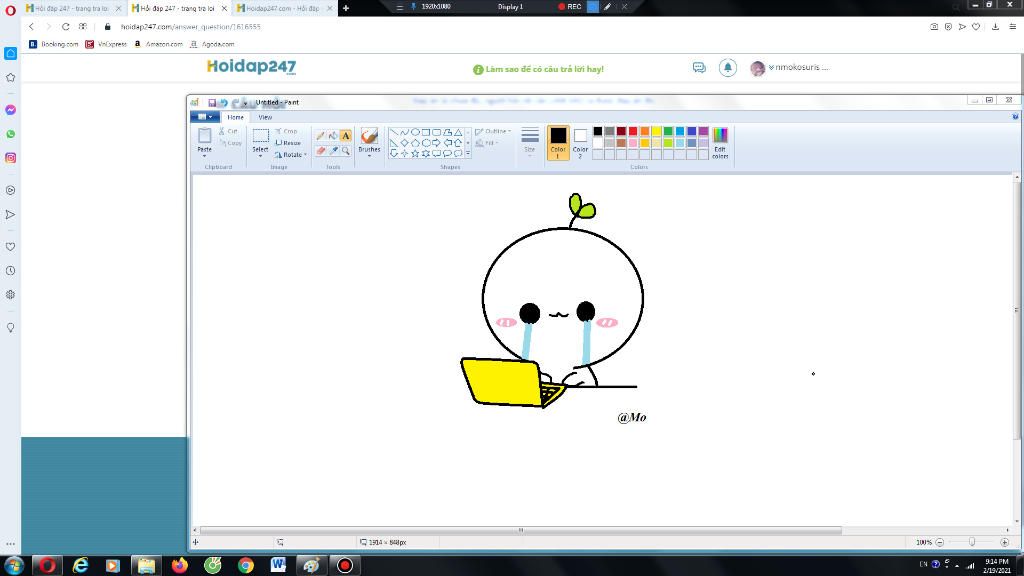
Task: Activate Color 1 black selector
Action: tap(558, 142)
